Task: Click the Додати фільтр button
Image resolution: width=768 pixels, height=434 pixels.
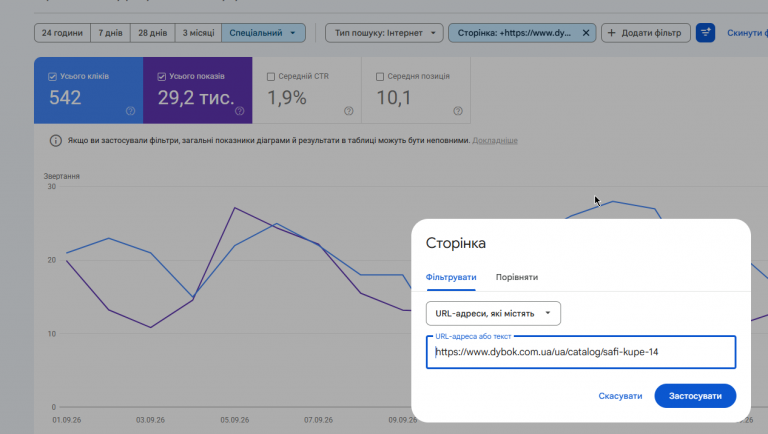Action: click(646, 33)
